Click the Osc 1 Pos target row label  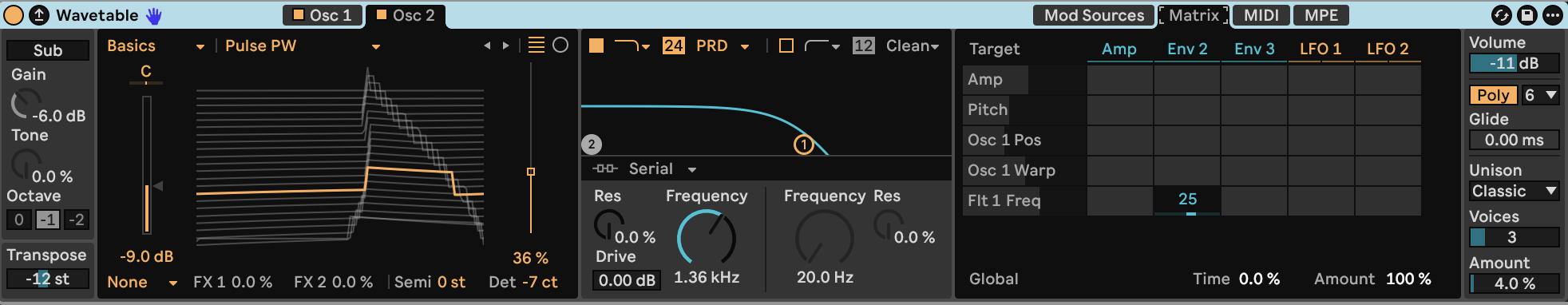[x=1004, y=141]
